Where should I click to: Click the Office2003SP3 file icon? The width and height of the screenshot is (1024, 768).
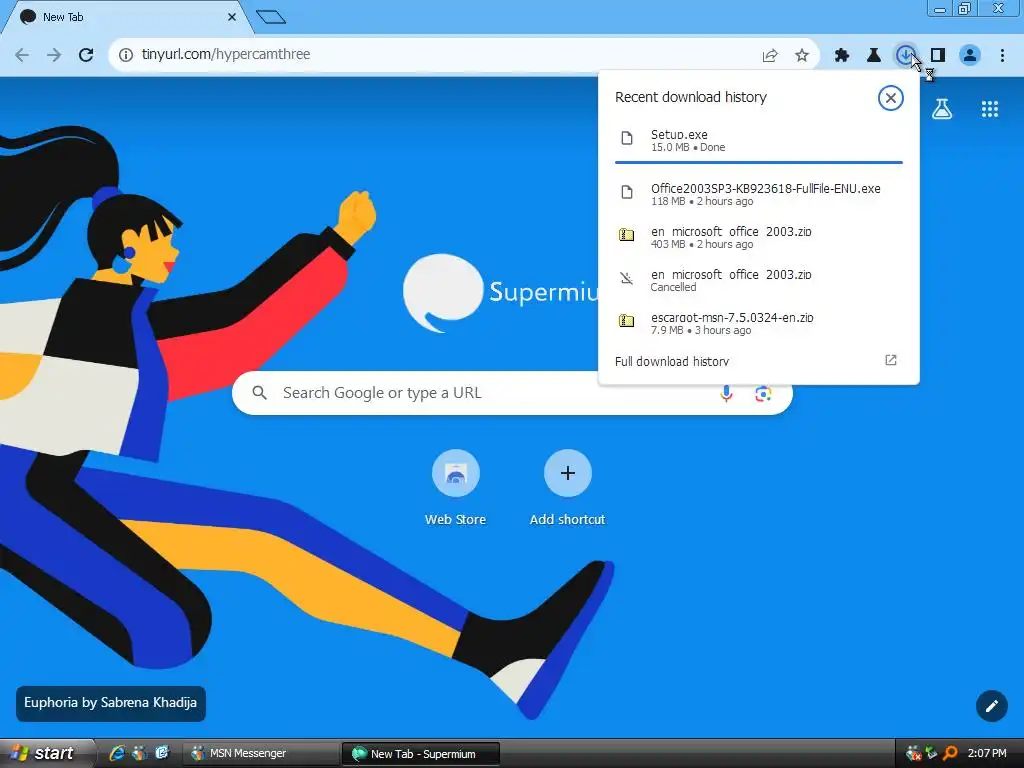coord(627,192)
